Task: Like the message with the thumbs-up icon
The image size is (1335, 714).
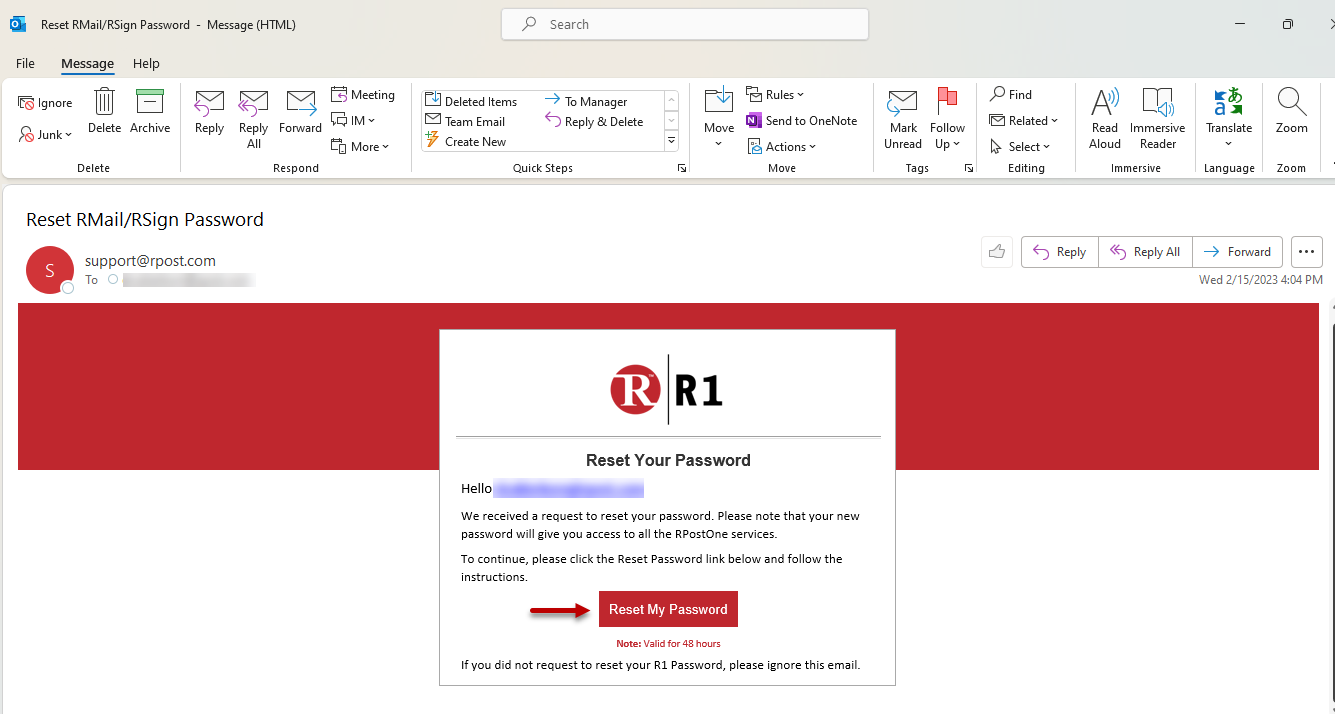Action: point(997,252)
